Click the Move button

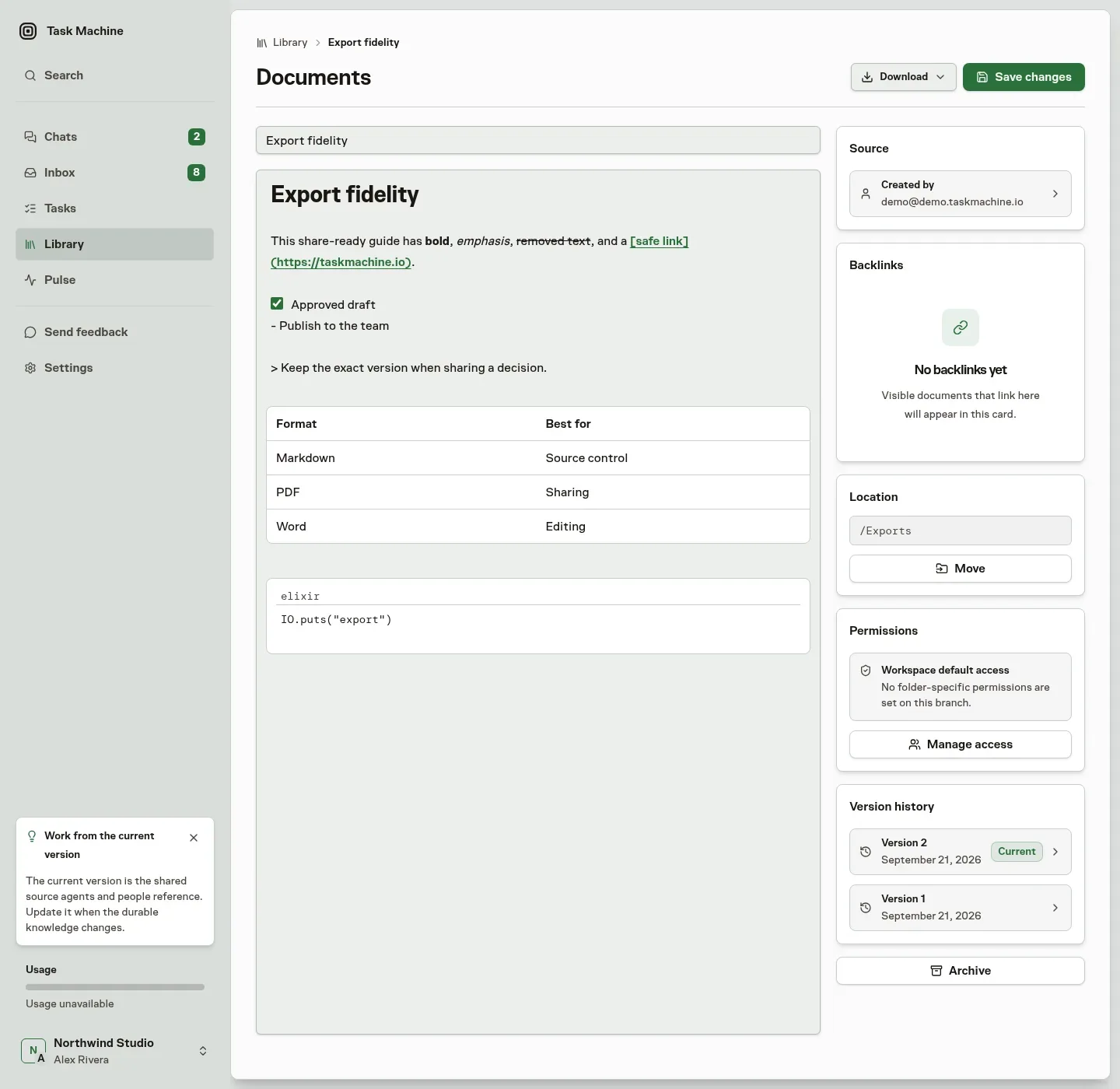point(961,569)
